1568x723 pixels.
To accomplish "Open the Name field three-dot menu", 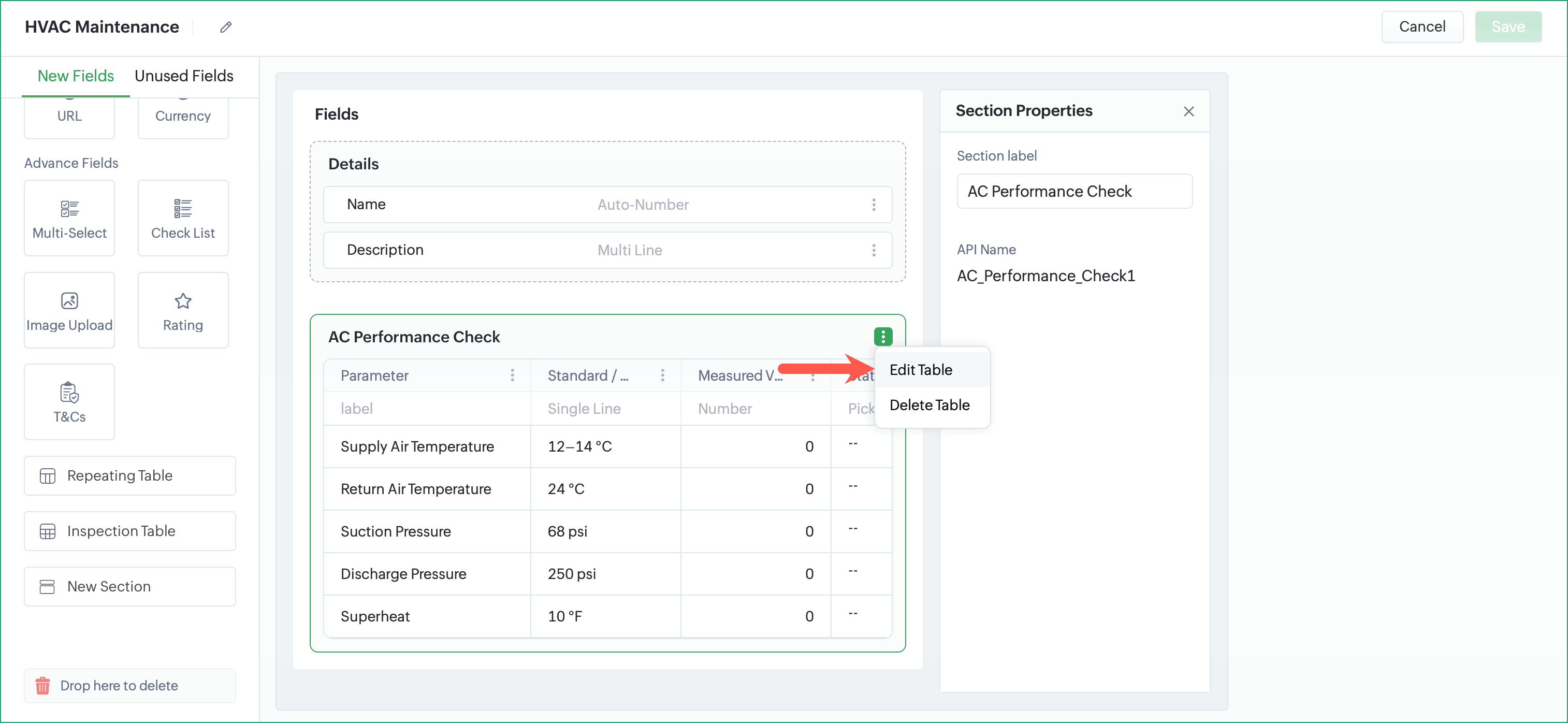I will pos(874,205).
